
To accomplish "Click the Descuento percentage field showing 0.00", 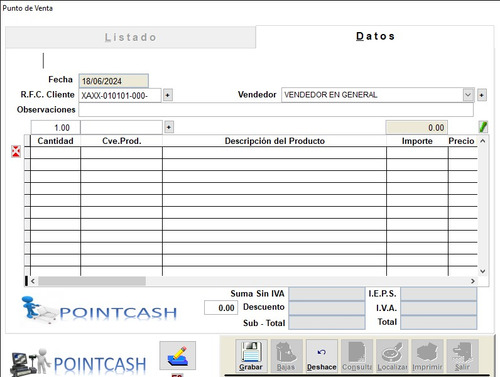I will pyautogui.click(x=221, y=308).
